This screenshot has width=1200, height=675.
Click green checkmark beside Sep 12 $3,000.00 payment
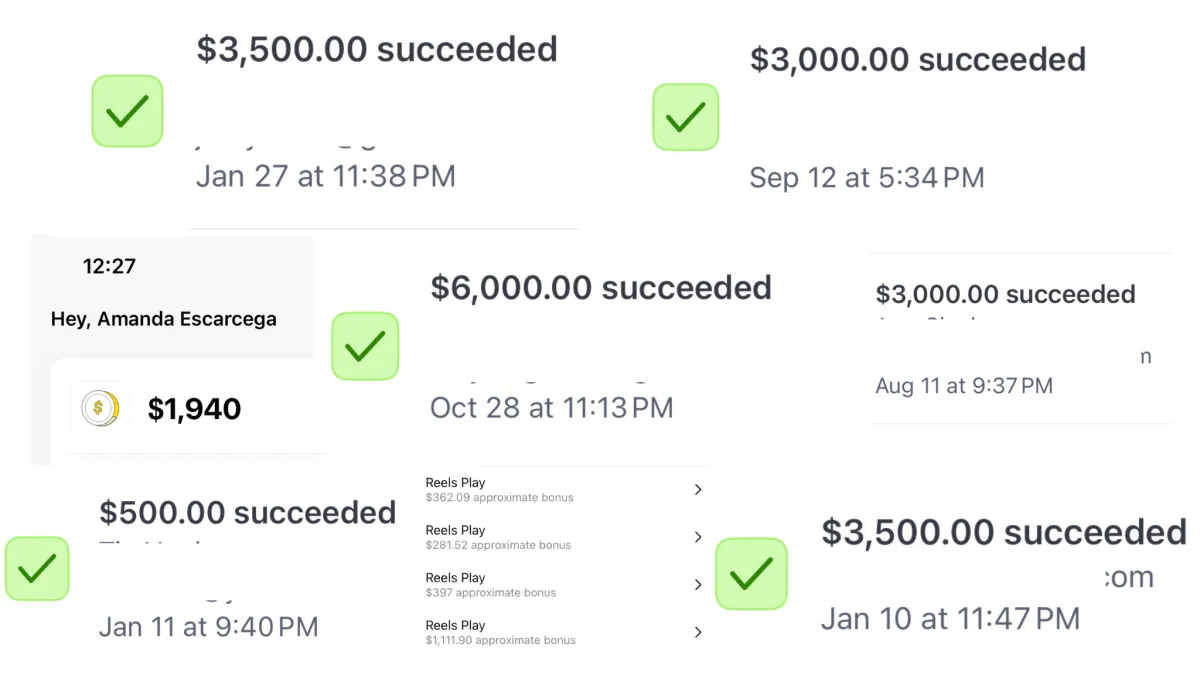tap(686, 117)
